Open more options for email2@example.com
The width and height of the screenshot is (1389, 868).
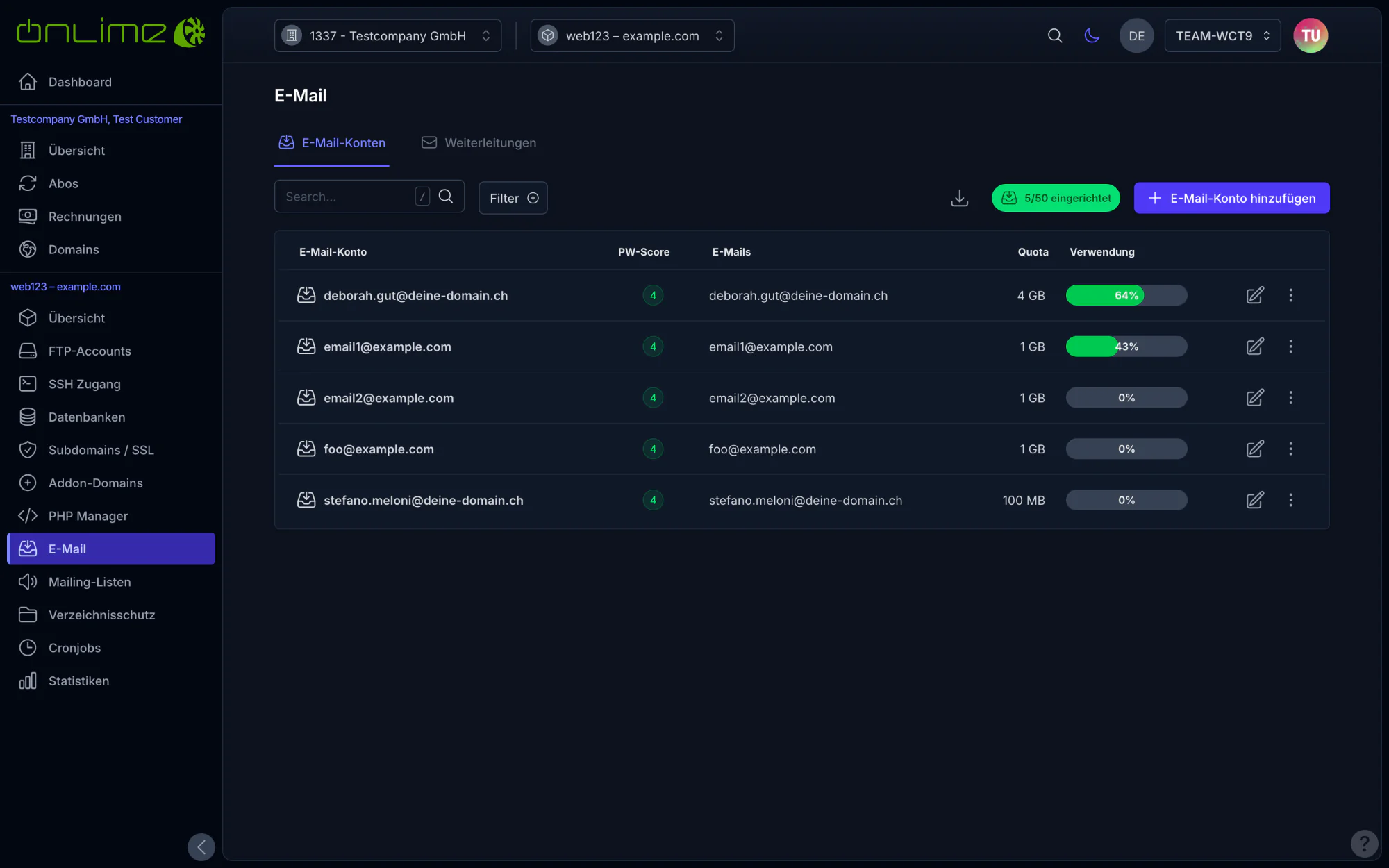(x=1290, y=398)
